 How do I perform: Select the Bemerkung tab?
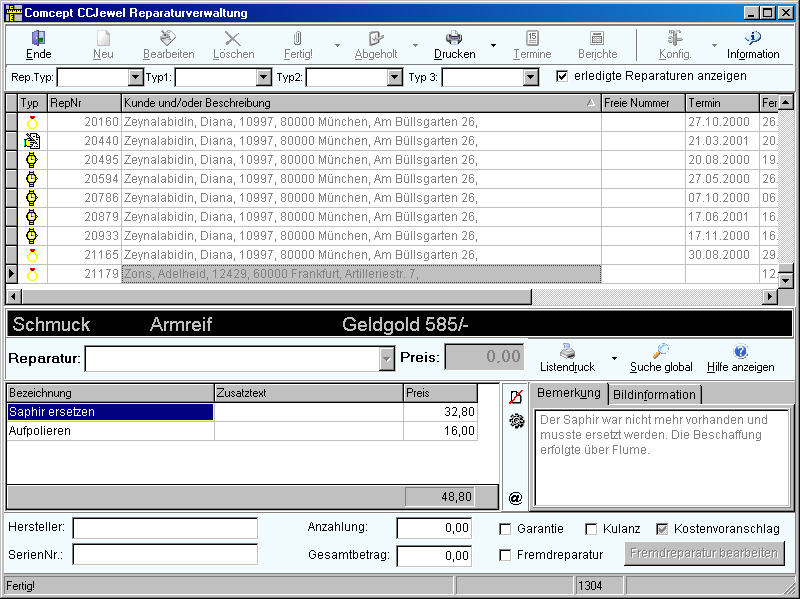[567, 393]
